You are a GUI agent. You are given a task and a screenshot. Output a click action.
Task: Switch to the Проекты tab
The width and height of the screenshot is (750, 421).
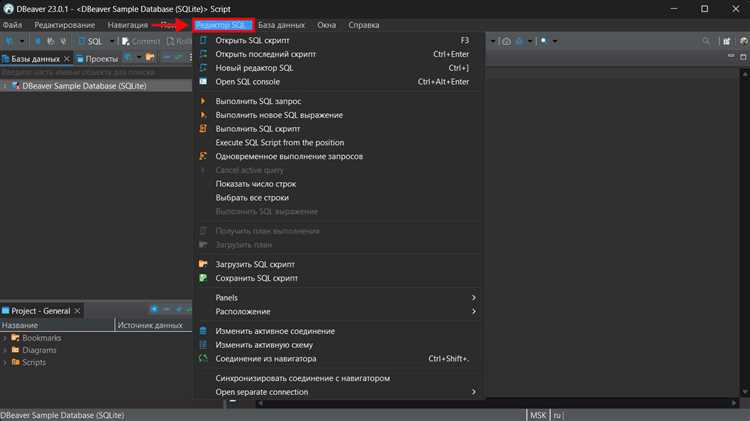pos(97,59)
